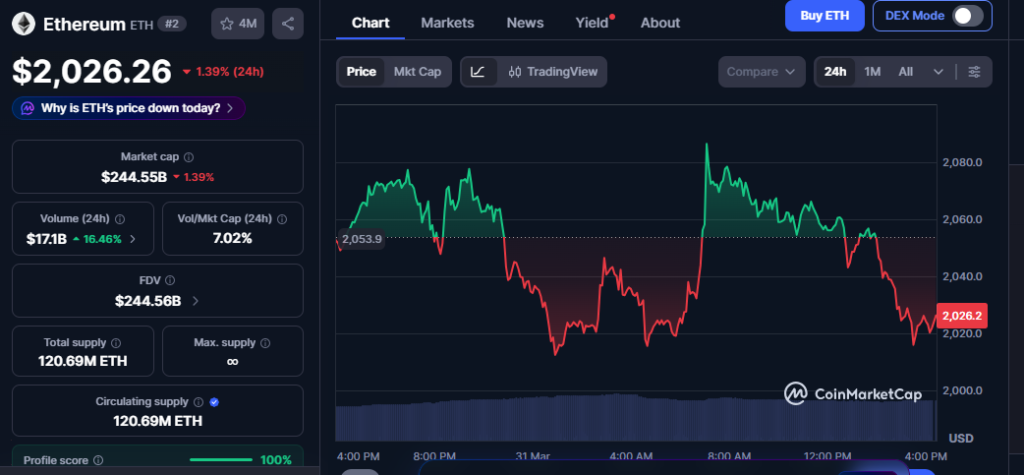The height and width of the screenshot is (475, 1024).
Task: Open the Yield tab
Action: (x=591, y=22)
